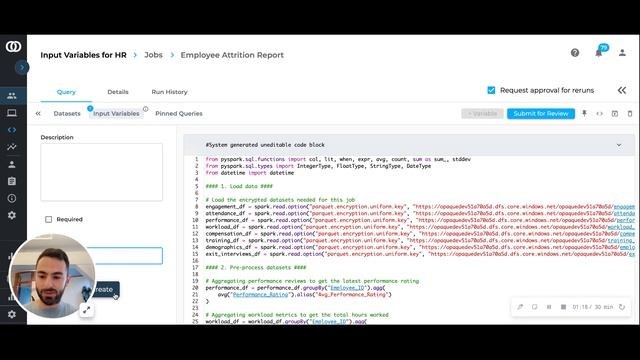Click the engagement_df line in the code
The image size is (640, 360).
[x=420, y=207]
